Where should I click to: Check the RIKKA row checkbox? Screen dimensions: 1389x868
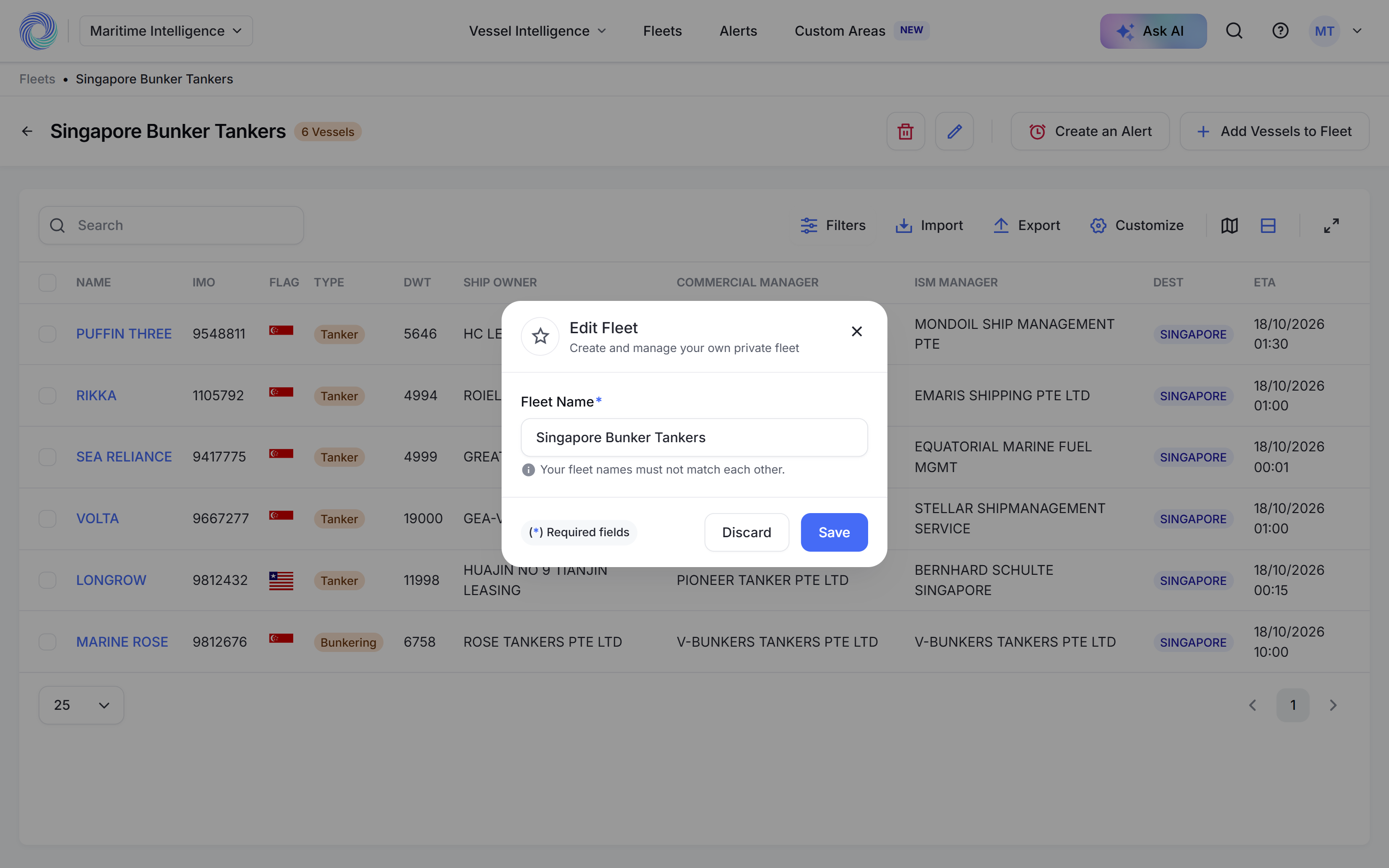(x=47, y=395)
